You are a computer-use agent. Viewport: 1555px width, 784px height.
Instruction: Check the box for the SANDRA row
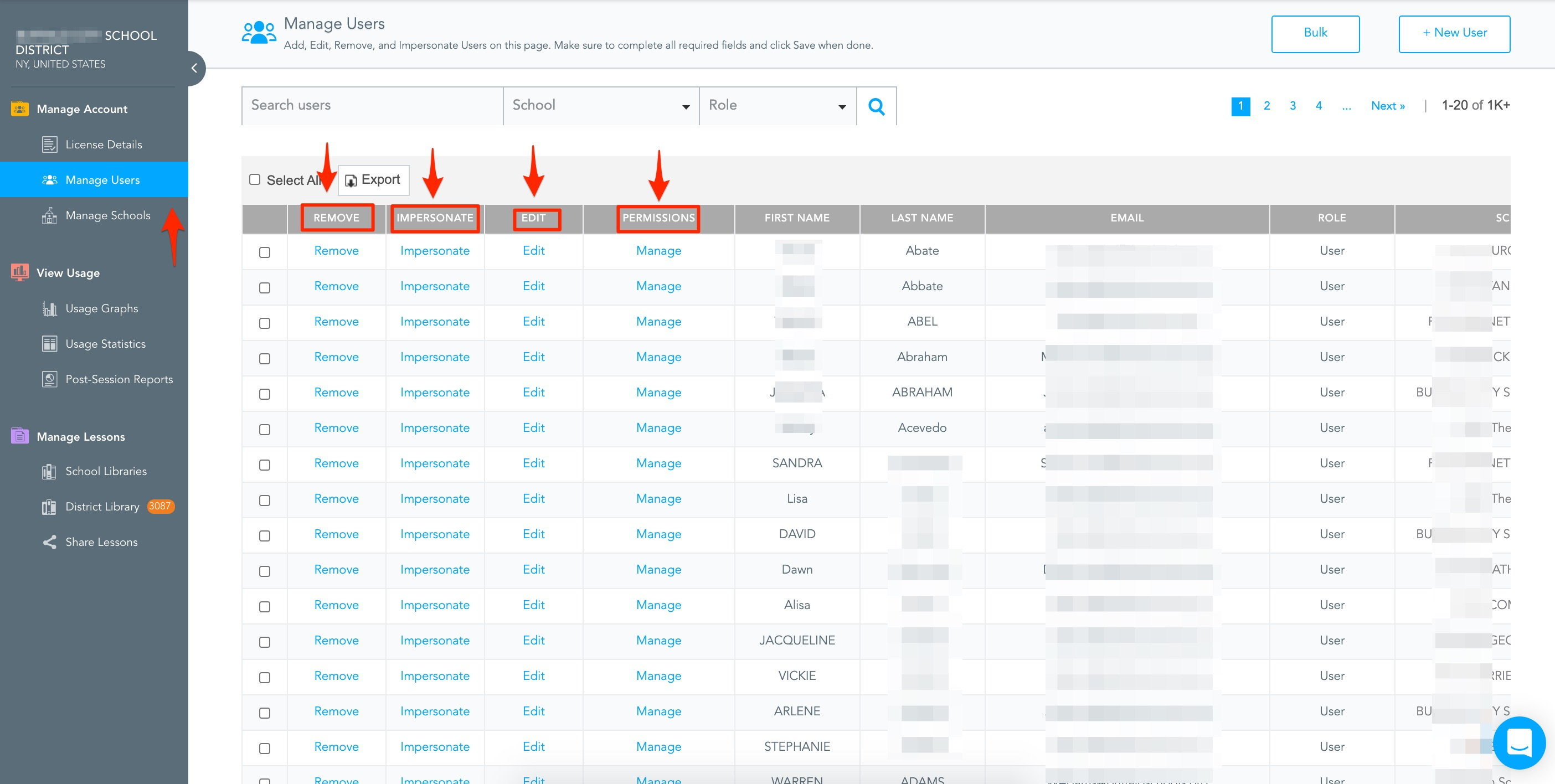click(x=264, y=465)
